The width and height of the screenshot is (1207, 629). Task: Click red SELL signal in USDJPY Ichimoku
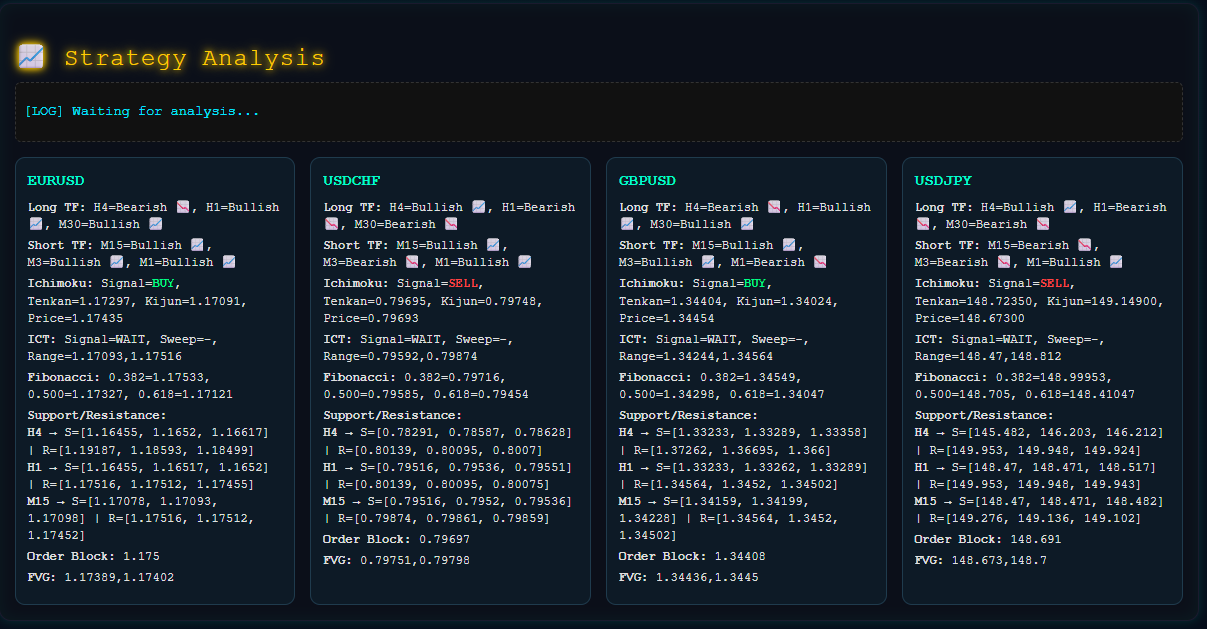(x=1056, y=284)
